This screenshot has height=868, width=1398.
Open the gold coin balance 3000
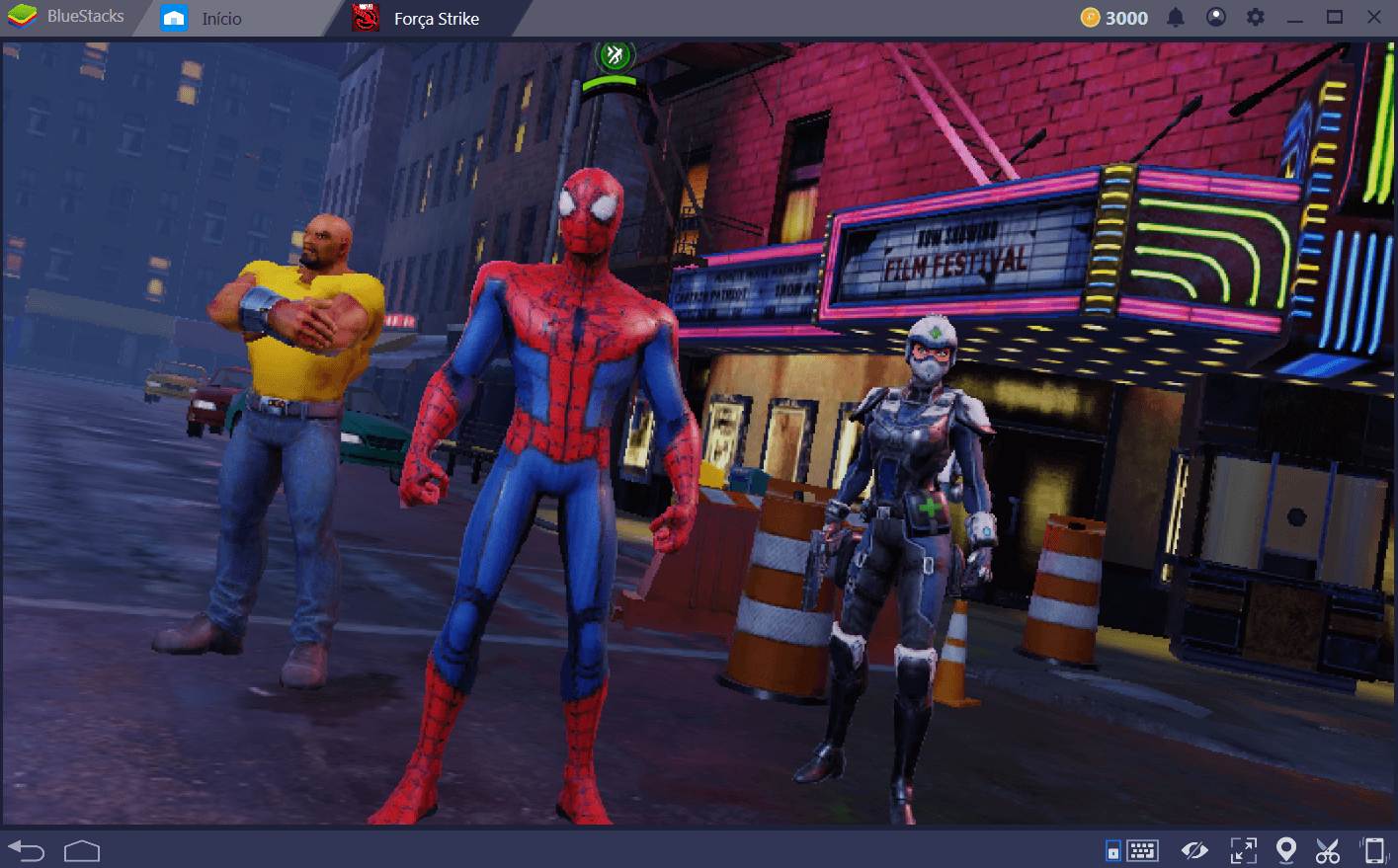coord(1114,18)
